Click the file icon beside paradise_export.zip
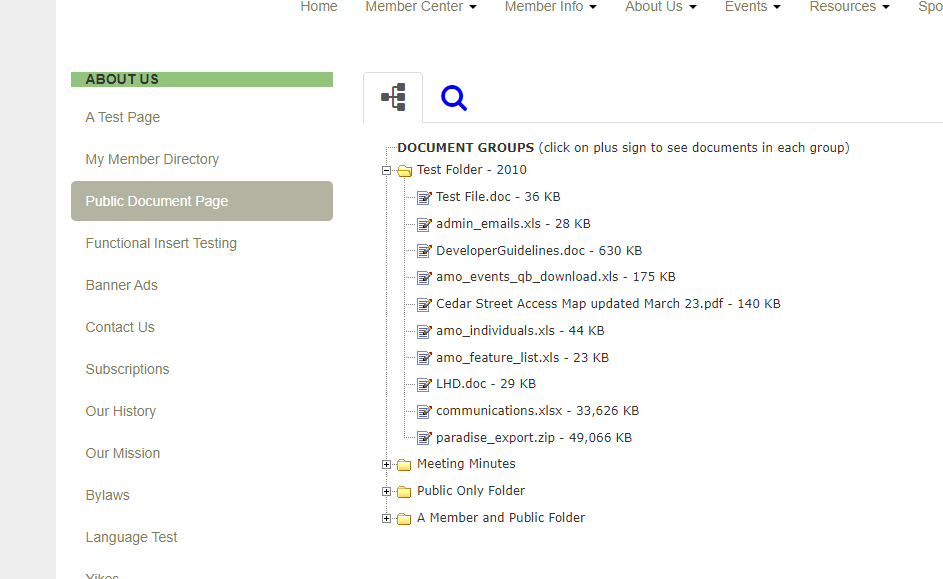This screenshot has width=943, height=579. 424,438
